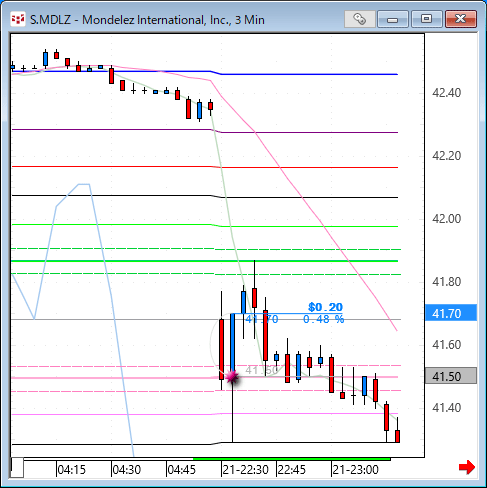
Task: Click the 04:15 time axis label
Action: [x=71, y=470]
